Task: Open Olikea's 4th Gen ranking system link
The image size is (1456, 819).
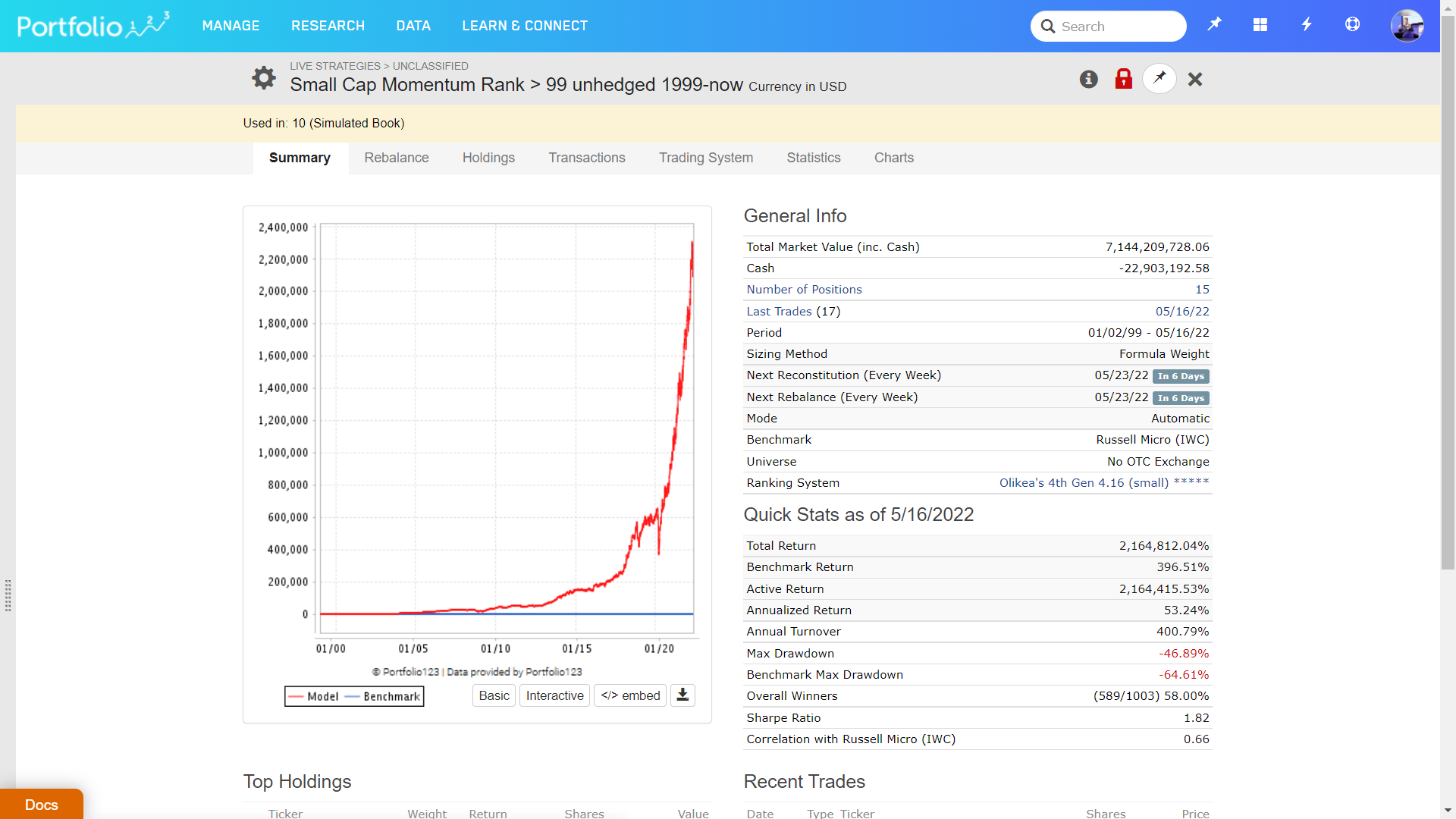Action: (x=1083, y=482)
